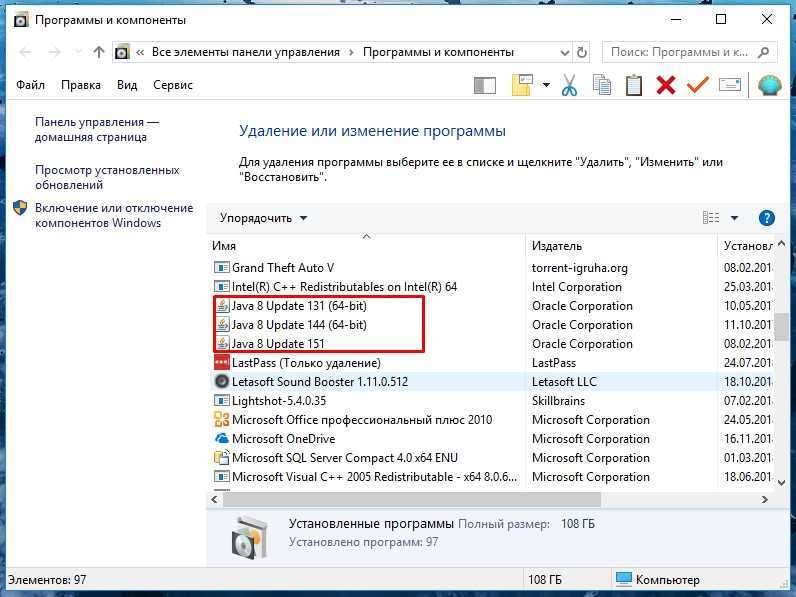Select Microsoft OneDrive entry
The height and width of the screenshot is (597, 796).
coord(491,439)
